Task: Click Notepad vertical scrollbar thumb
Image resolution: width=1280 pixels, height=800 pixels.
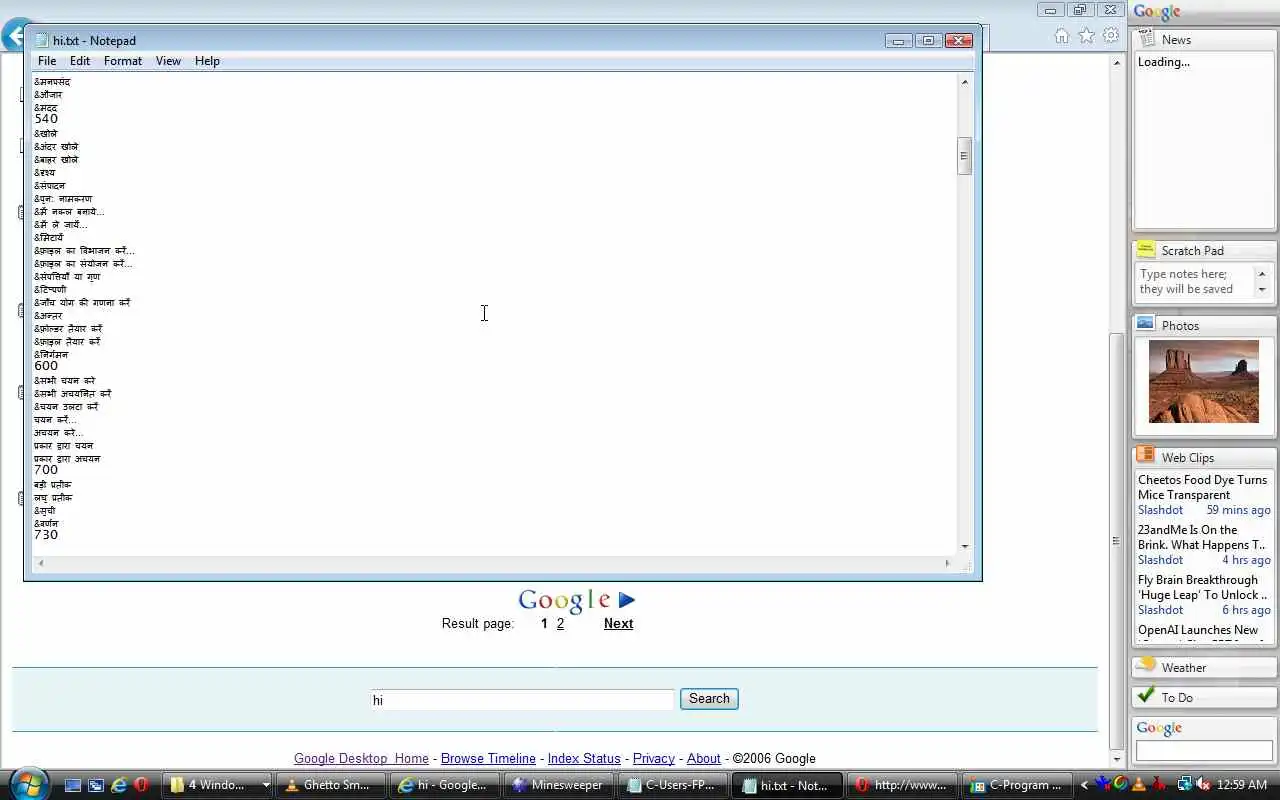Action: pos(965,156)
